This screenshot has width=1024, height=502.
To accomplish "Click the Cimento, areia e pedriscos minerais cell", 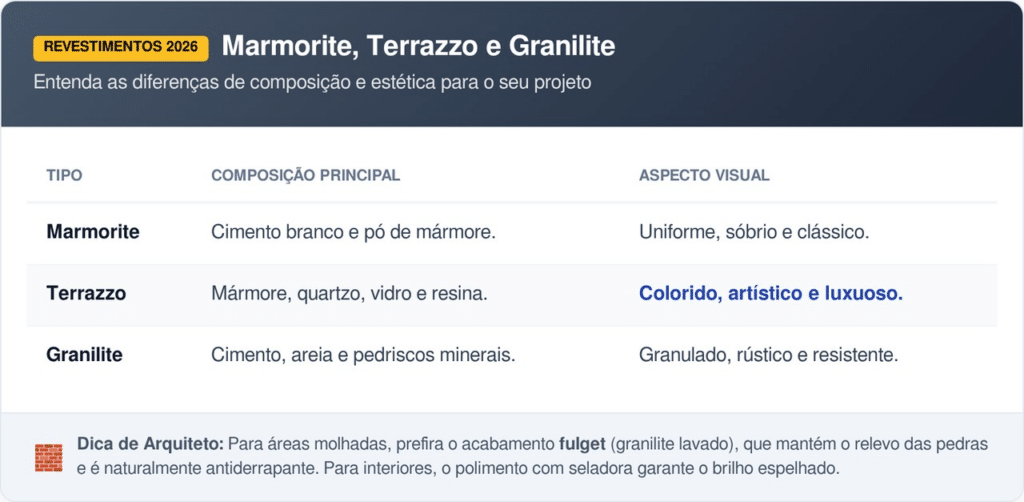I will [363, 355].
